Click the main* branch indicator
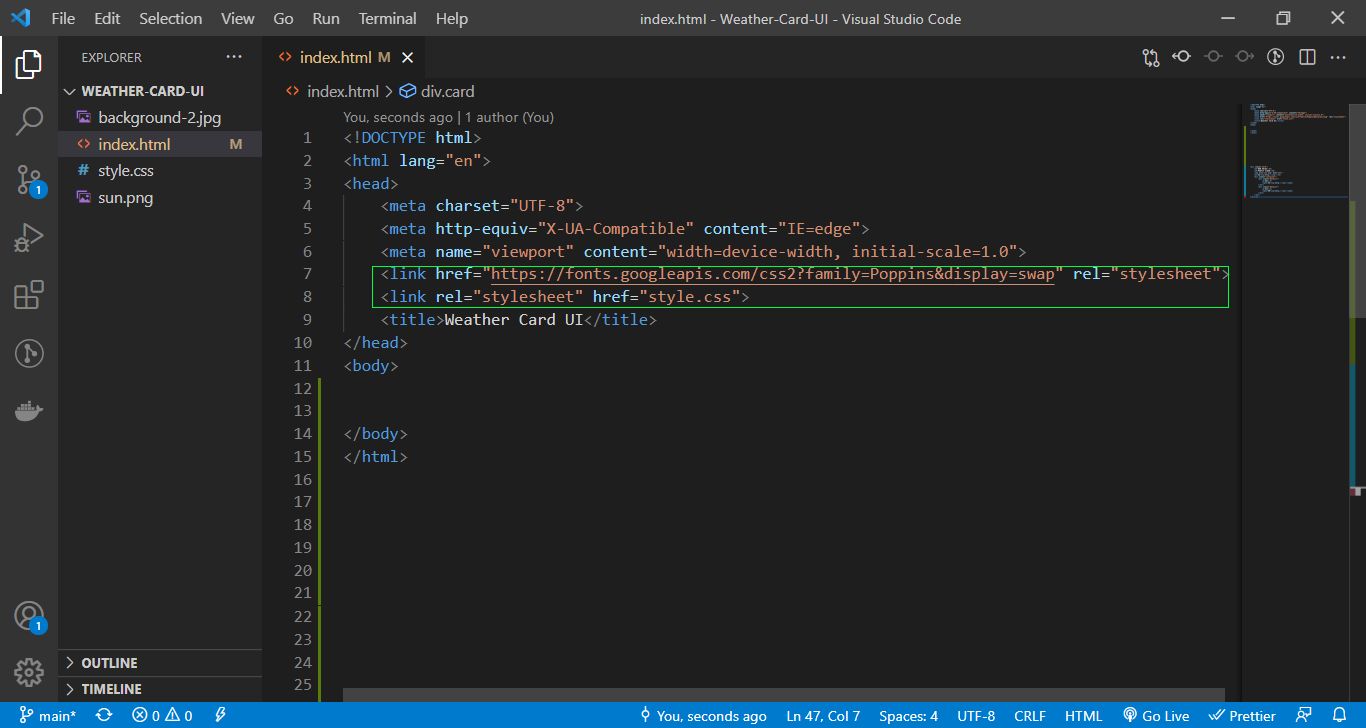 click(46, 715)
